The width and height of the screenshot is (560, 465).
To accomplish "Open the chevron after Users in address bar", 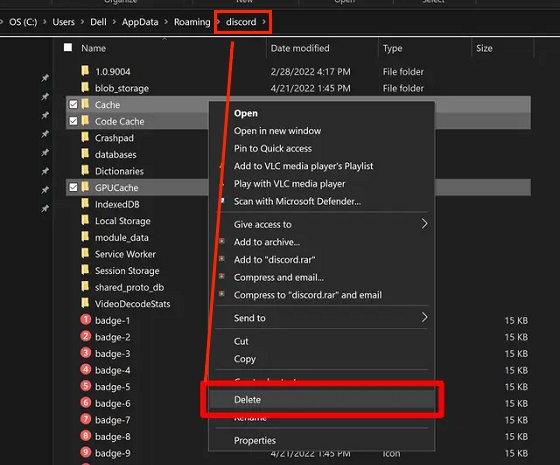I will pyautogui.click(x=82, y=22).
